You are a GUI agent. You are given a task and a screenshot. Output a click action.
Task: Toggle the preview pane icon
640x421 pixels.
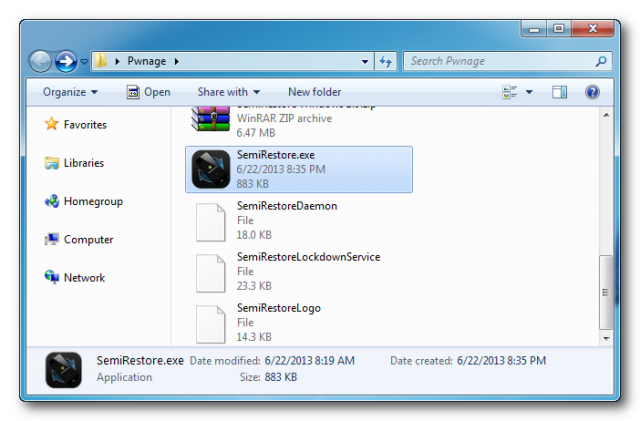(559, 92)
